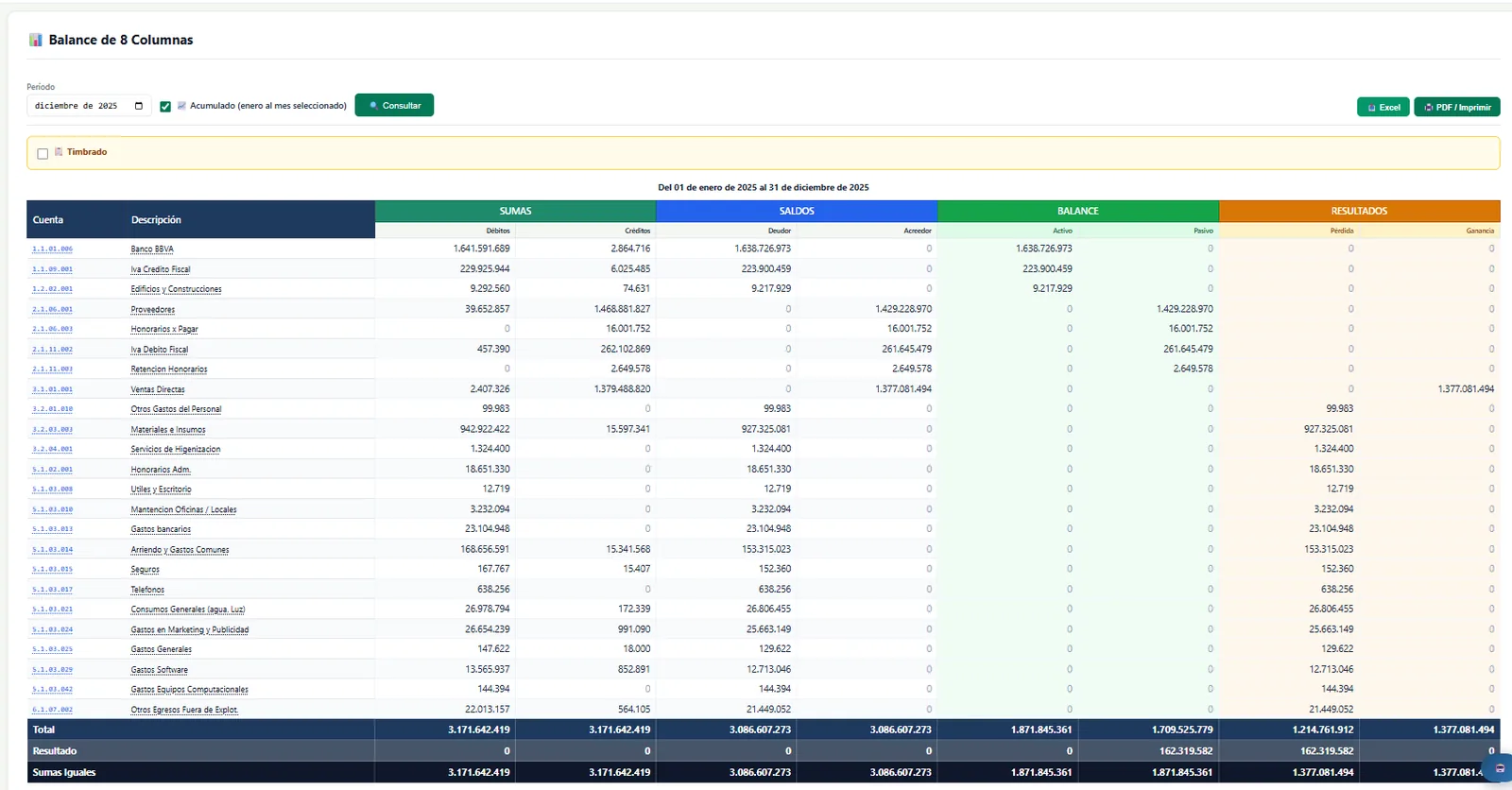
Task: Select the diciembre de 2025 period field
Action: tap(89, 106)
